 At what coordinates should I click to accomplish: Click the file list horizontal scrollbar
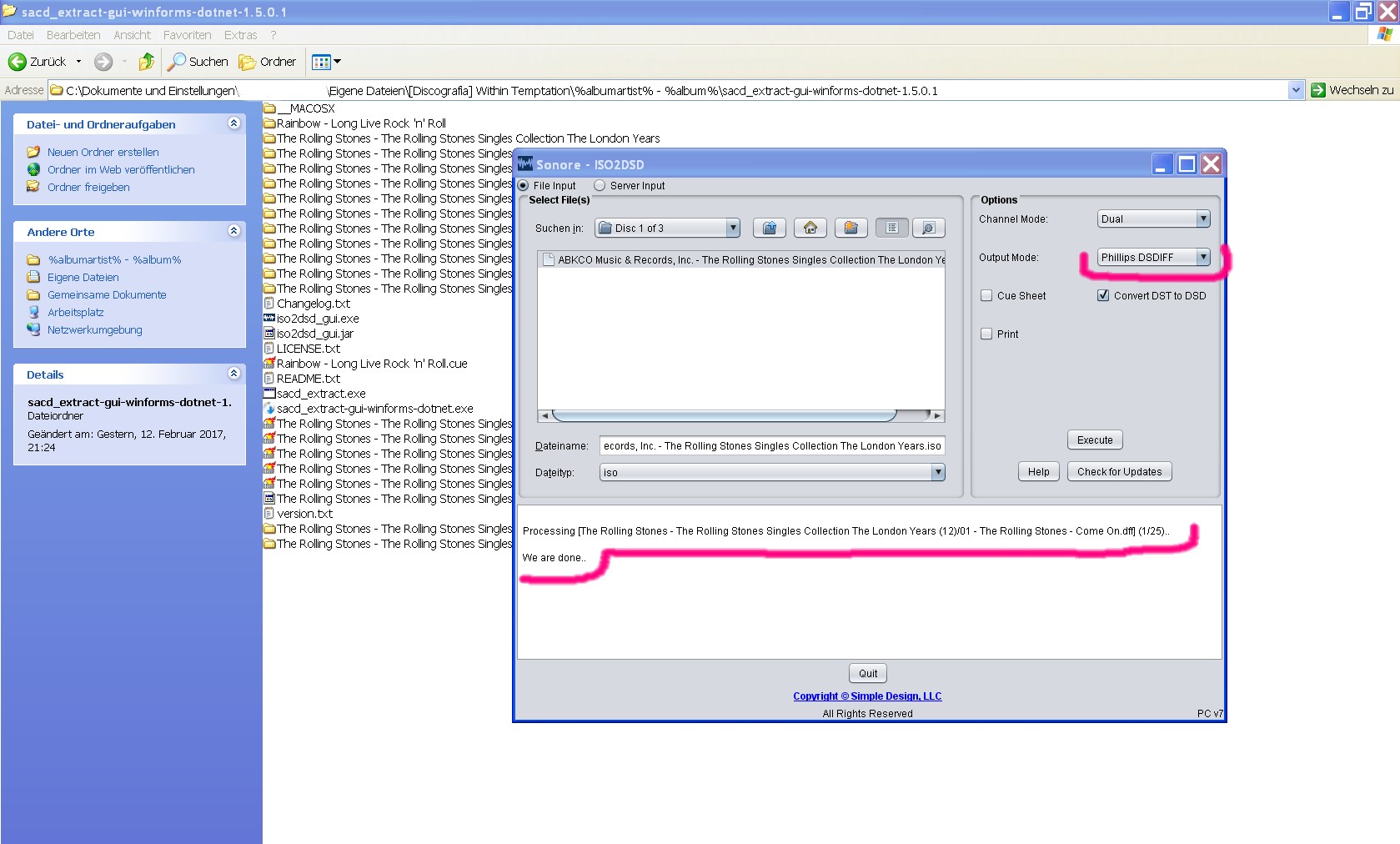click(x=724, y=415)
